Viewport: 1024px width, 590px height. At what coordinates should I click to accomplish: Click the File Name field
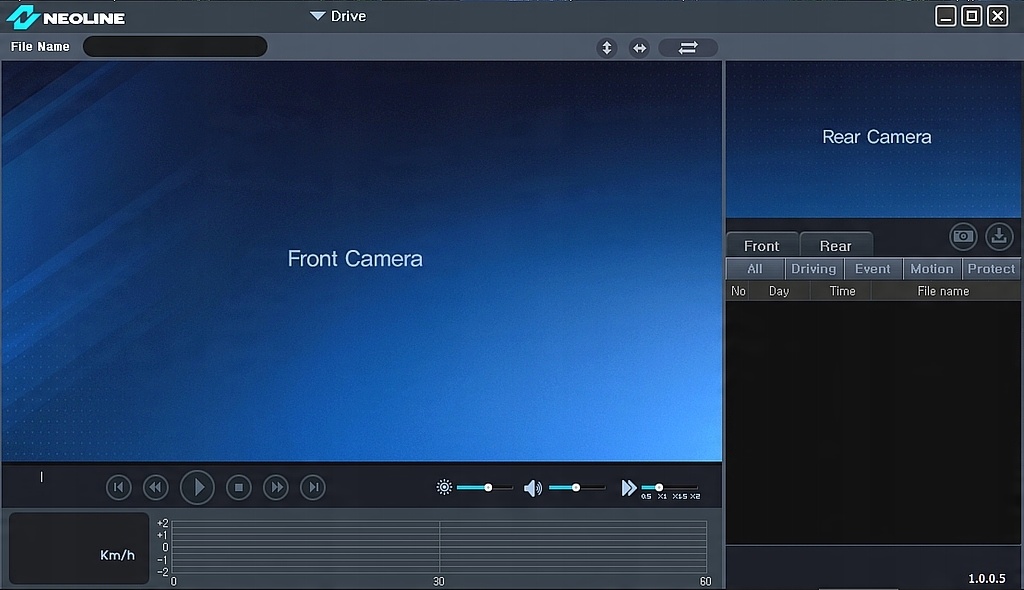coord(175,47)
